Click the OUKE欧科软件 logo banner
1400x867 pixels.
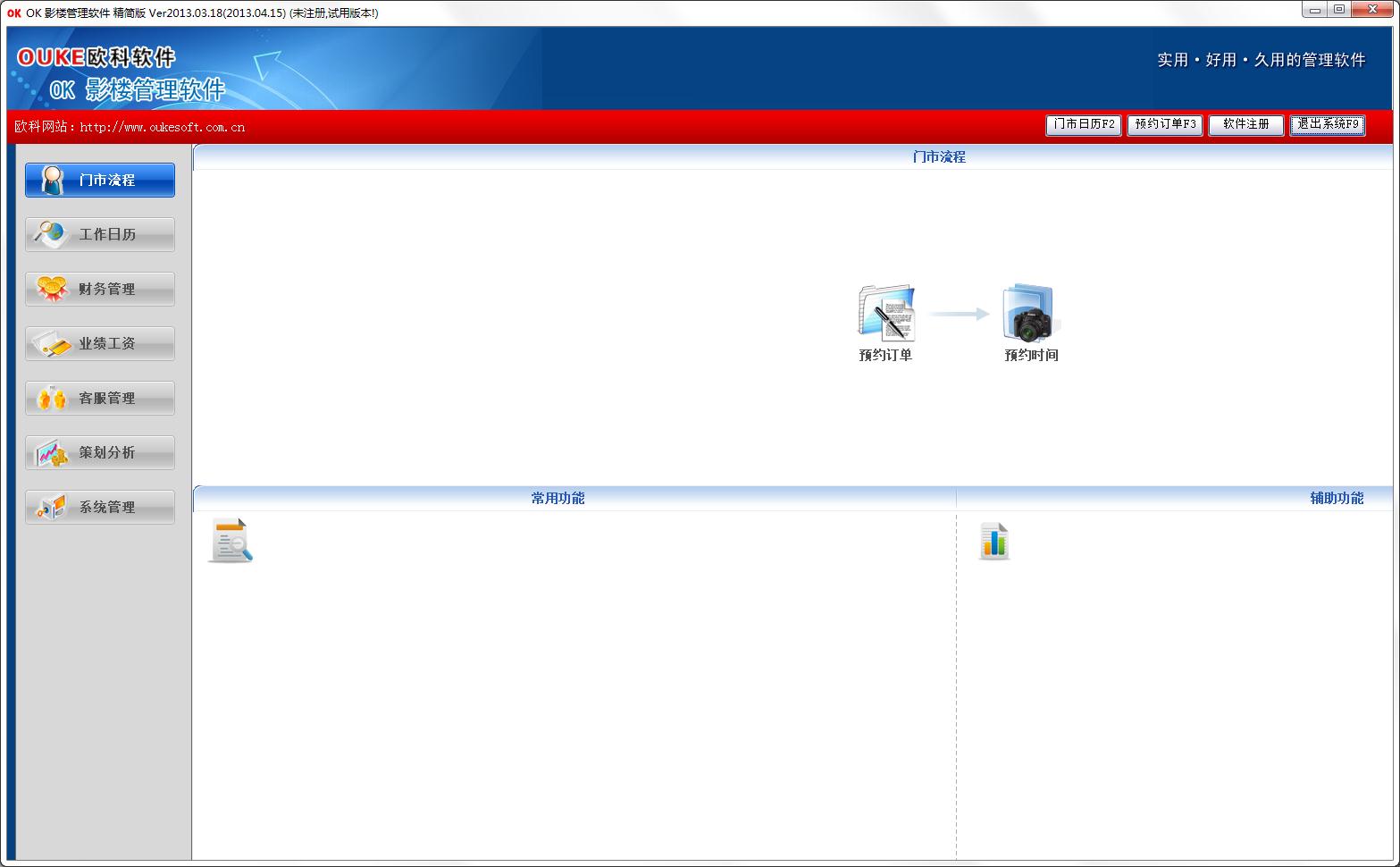(122, 73)
